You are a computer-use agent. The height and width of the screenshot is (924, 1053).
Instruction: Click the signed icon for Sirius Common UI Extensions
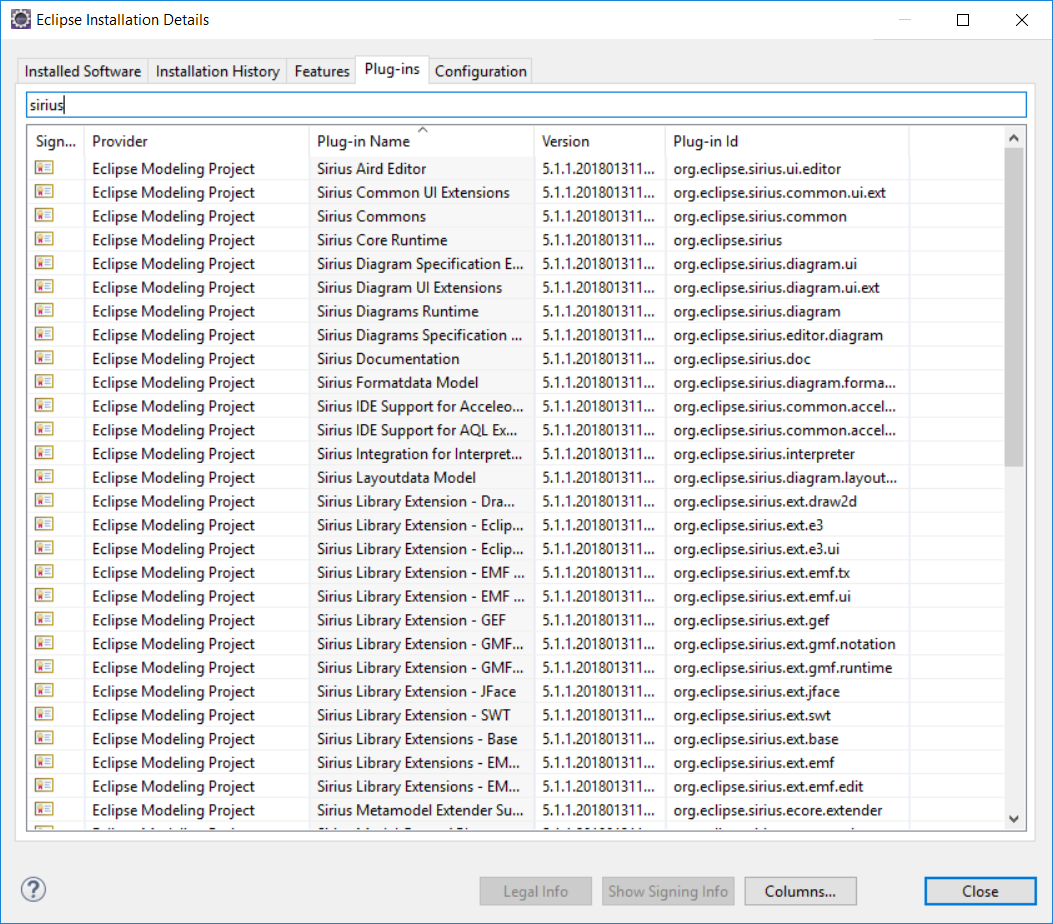(44, 191)
